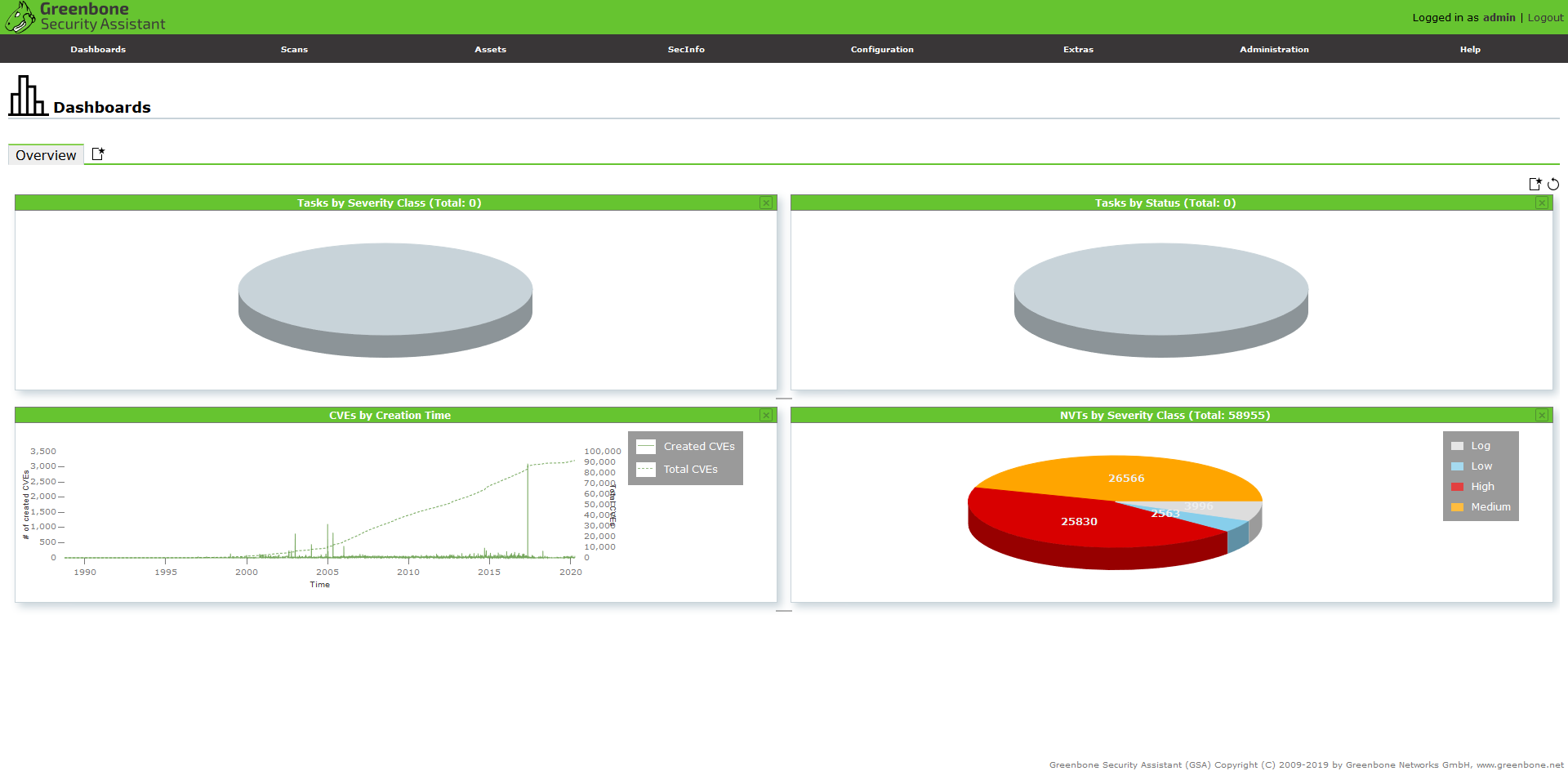Click reset dashboard to defaults icon
Screen dimensions: 1568x771
(x=1553, y=184)
